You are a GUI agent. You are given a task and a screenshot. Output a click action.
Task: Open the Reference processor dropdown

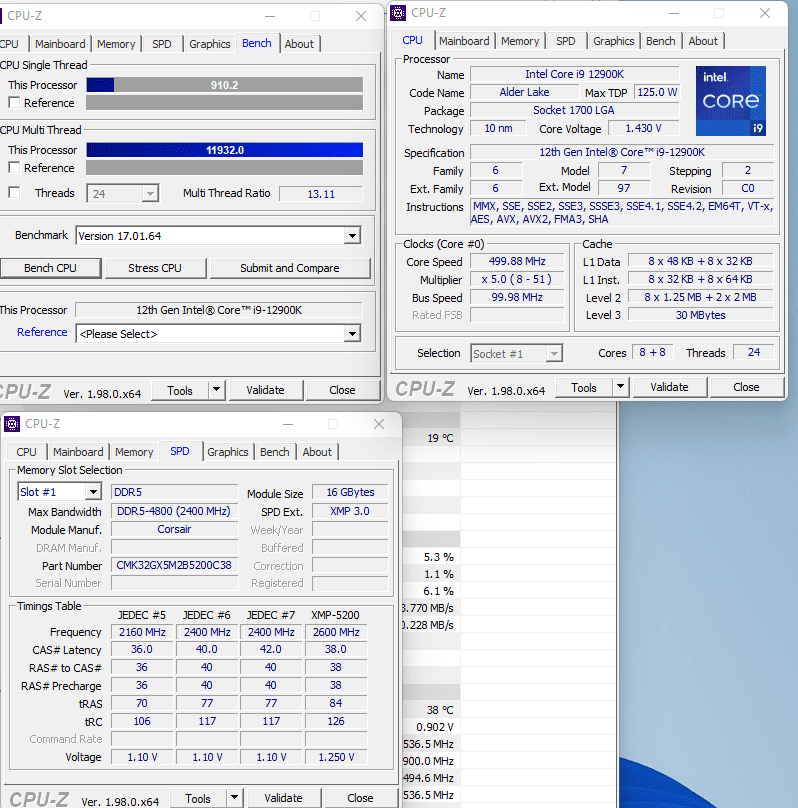click(x=352, y=333)
